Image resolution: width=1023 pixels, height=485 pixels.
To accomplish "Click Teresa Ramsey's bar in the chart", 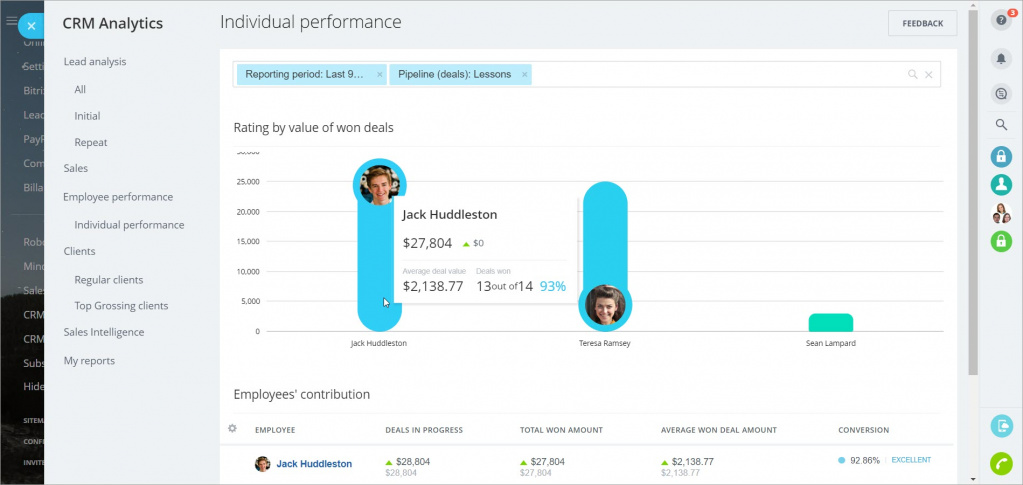I will 604,250.
